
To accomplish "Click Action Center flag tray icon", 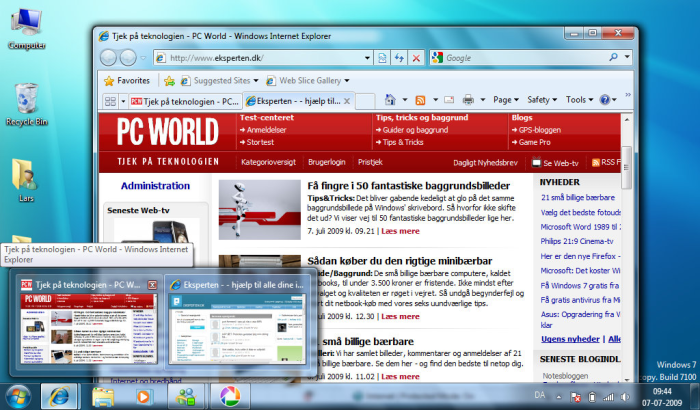I will point(575,397).
